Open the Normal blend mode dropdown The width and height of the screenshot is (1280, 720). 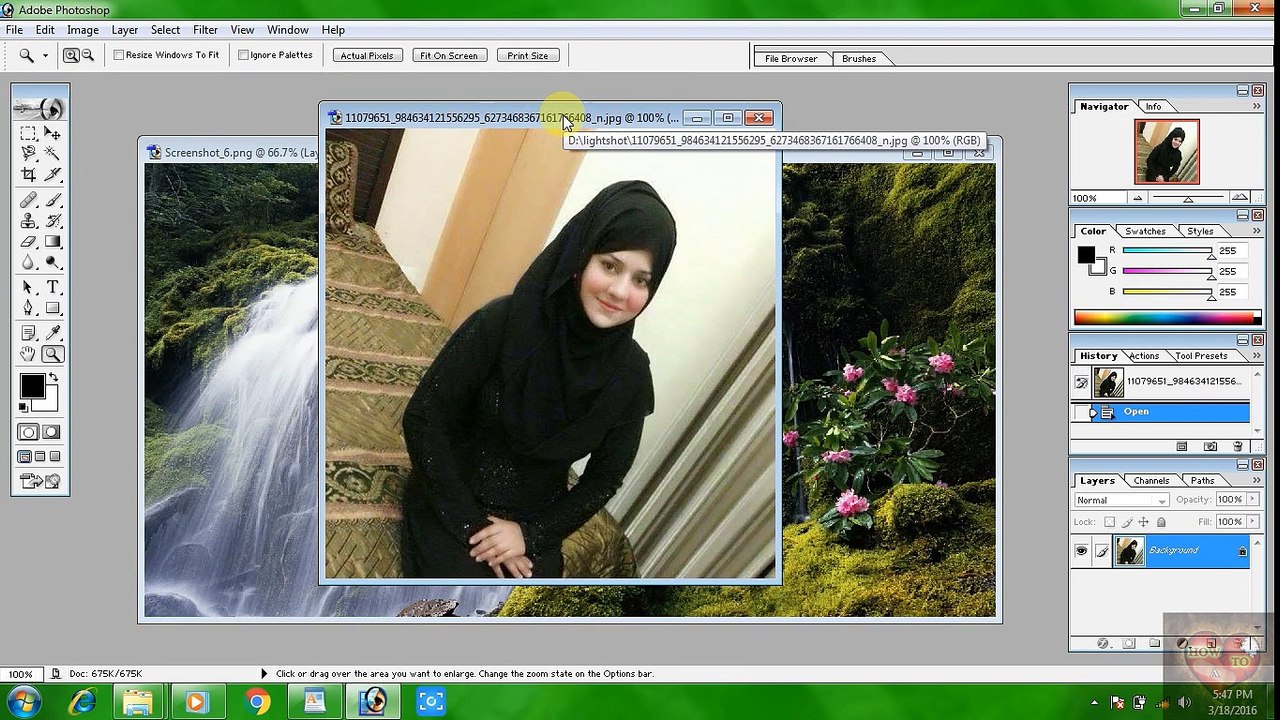(1121, 500)
